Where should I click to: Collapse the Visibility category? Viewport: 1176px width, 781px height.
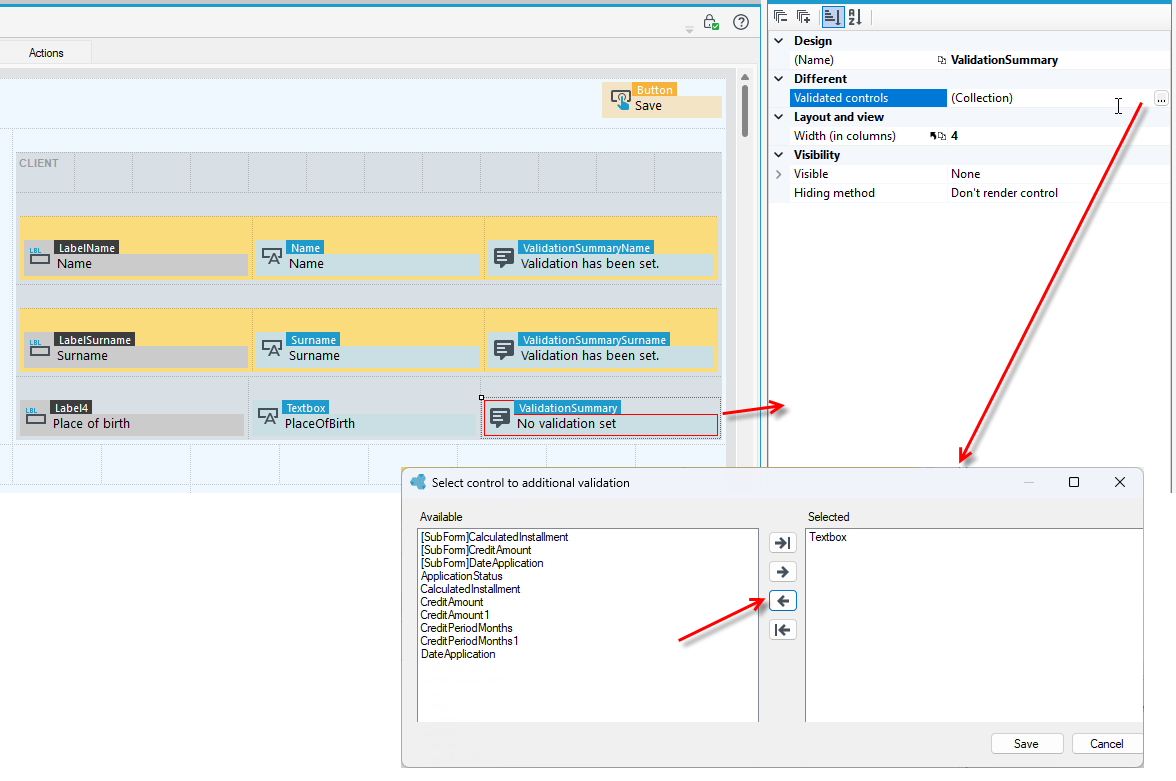(x=778, y=155)
